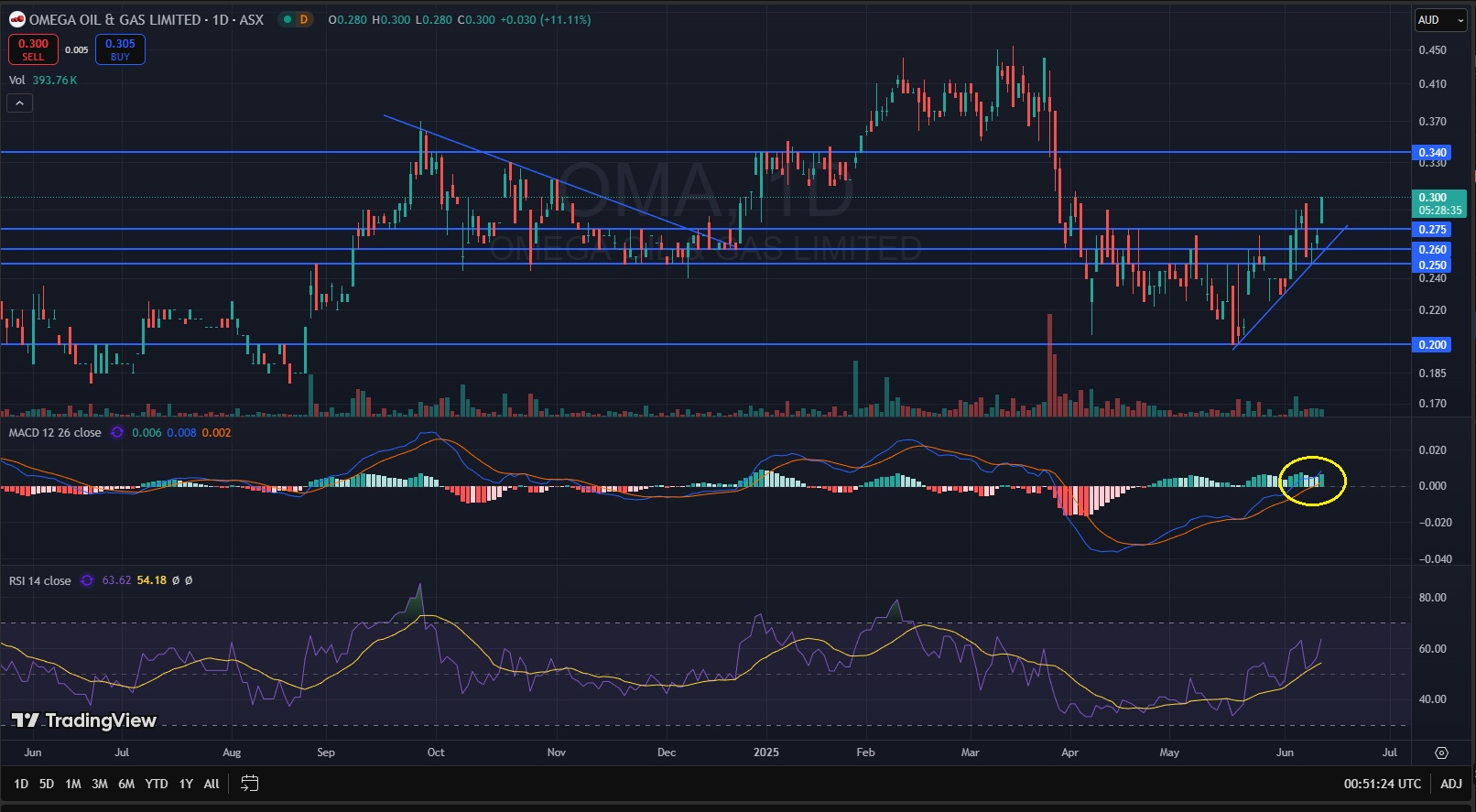Select the 1D time range

21,784
